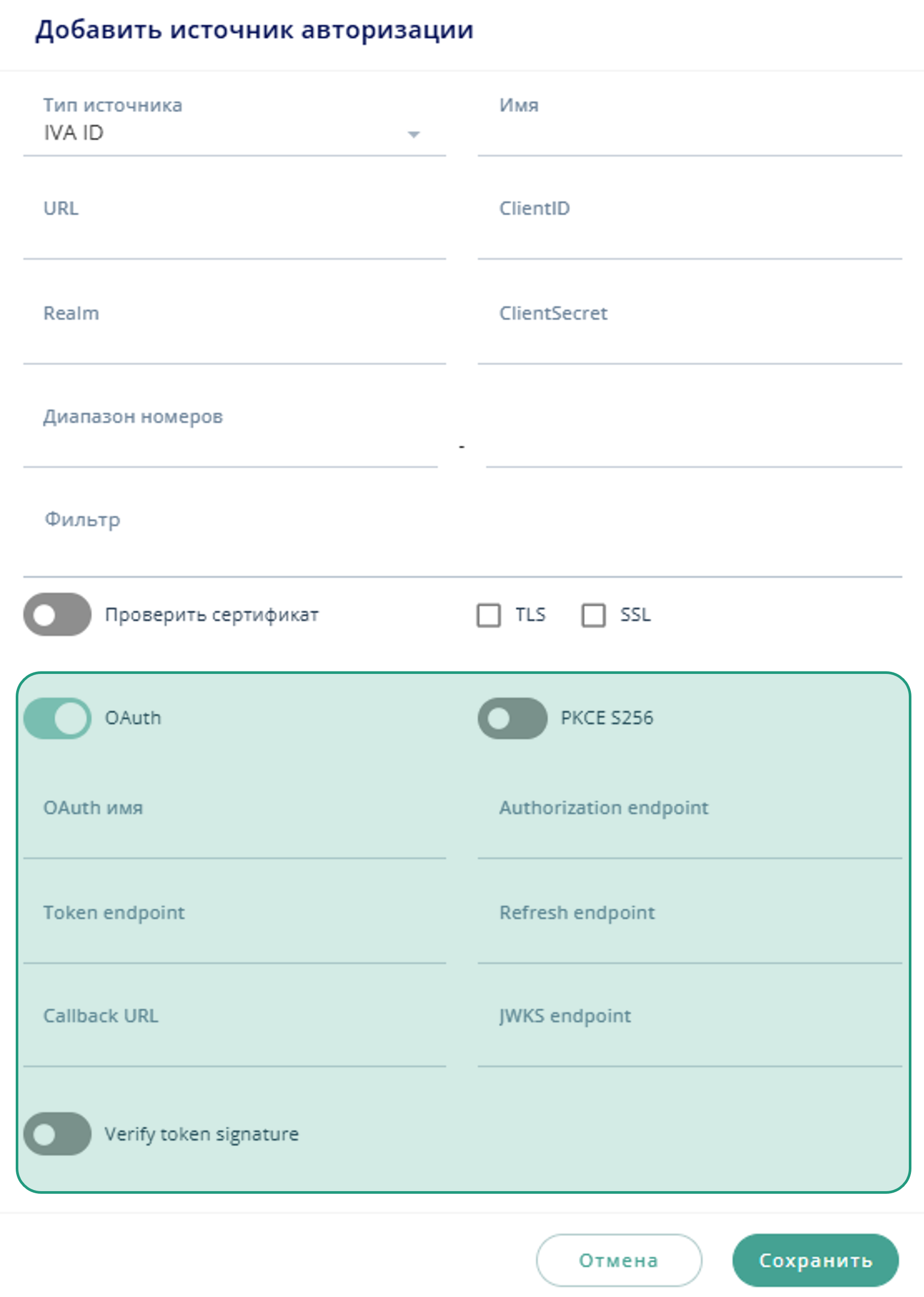This screenshot has height=1297, width=924.
Task: Toggle the Проверить сертификат switch
Action: point(57,615)
